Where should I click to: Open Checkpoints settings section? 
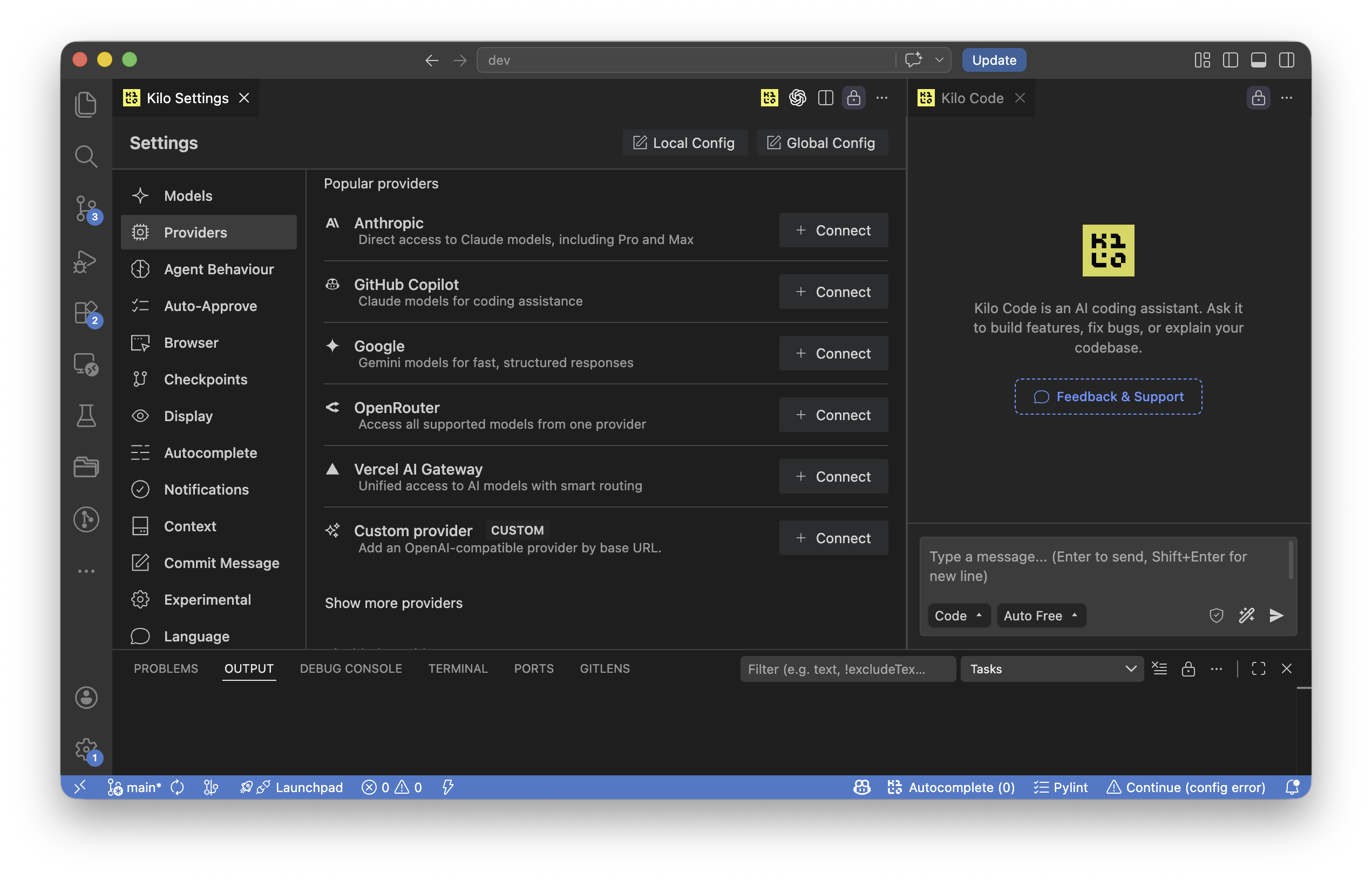(209, 380)
